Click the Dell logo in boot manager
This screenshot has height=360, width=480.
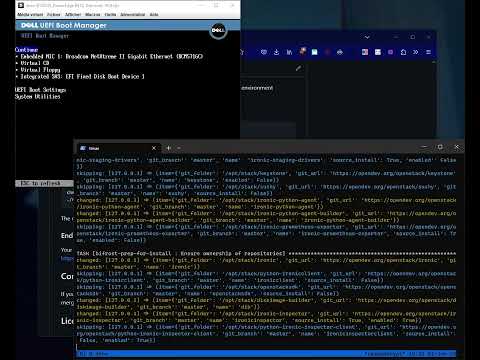218,31
